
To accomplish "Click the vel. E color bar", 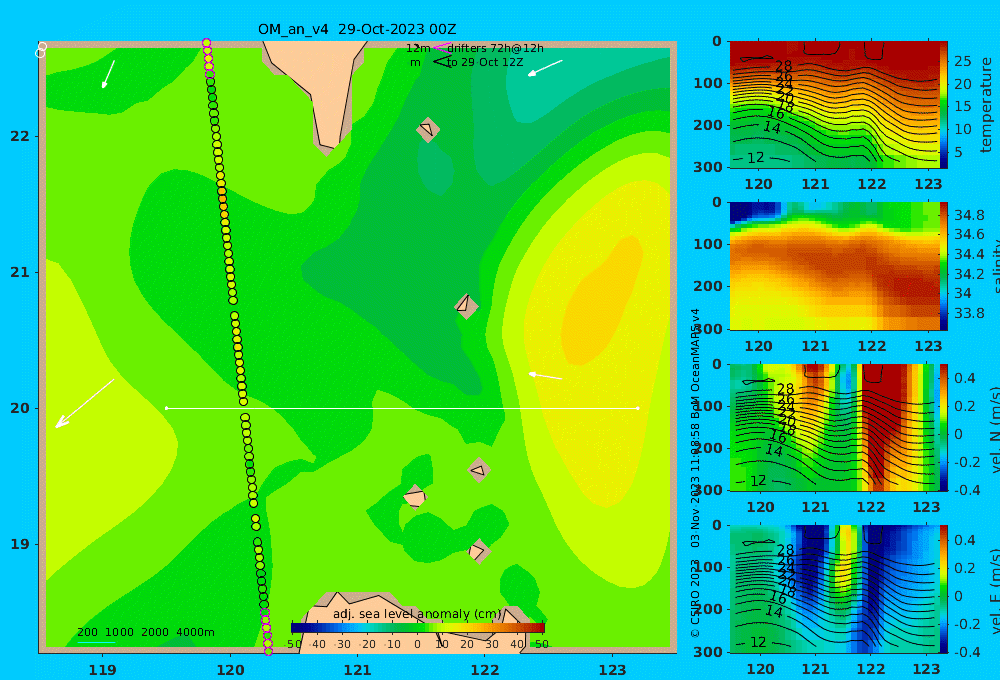I will click(944, 589).
